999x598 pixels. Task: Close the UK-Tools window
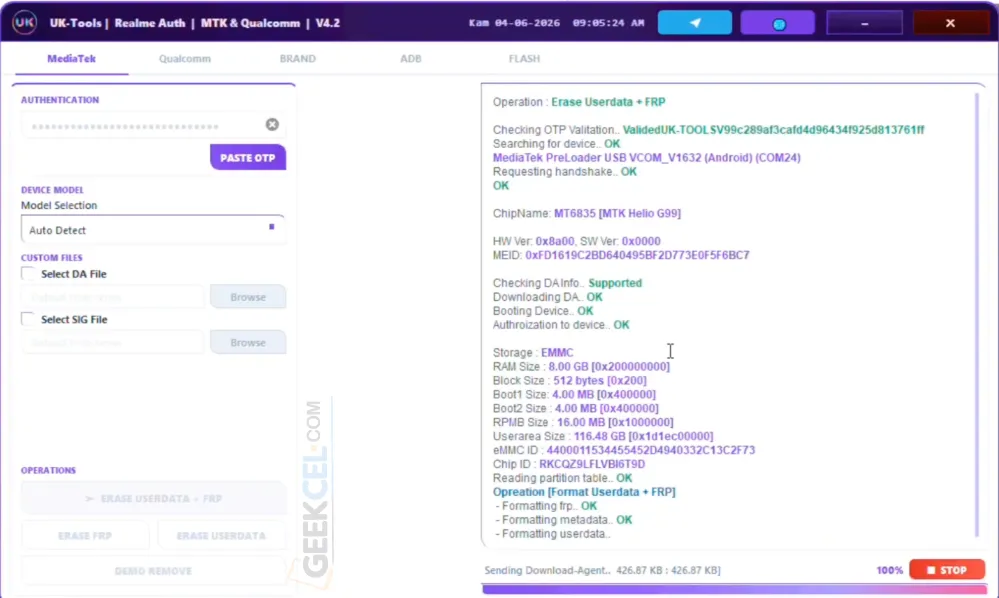[x=950, y=23]
